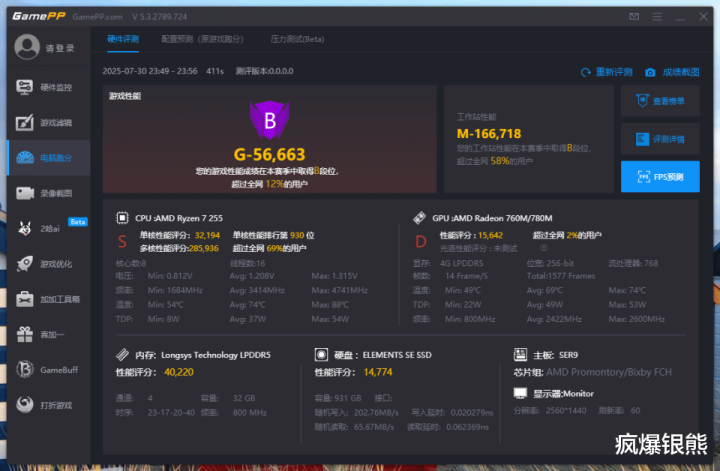Click the GamePP.com title link
Image resolution: width=720 pixels, height=471 pixels.
point(97,17)
